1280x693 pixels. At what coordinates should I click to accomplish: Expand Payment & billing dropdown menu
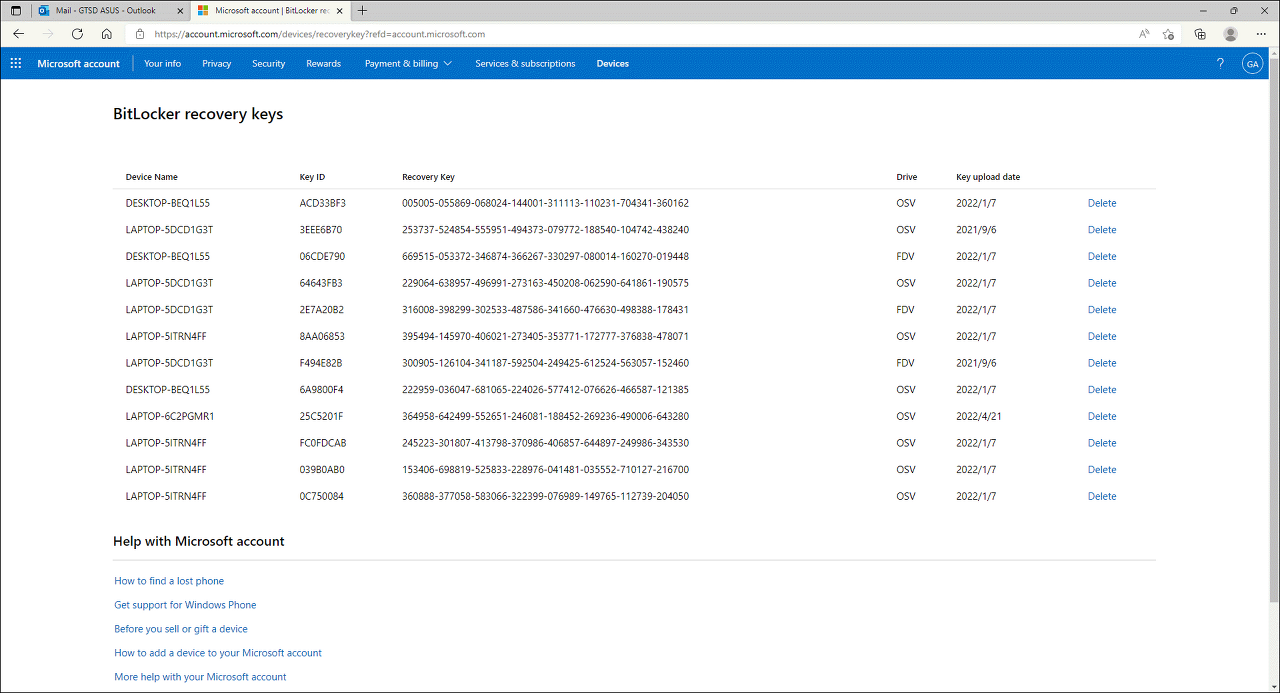pos(408,63)
